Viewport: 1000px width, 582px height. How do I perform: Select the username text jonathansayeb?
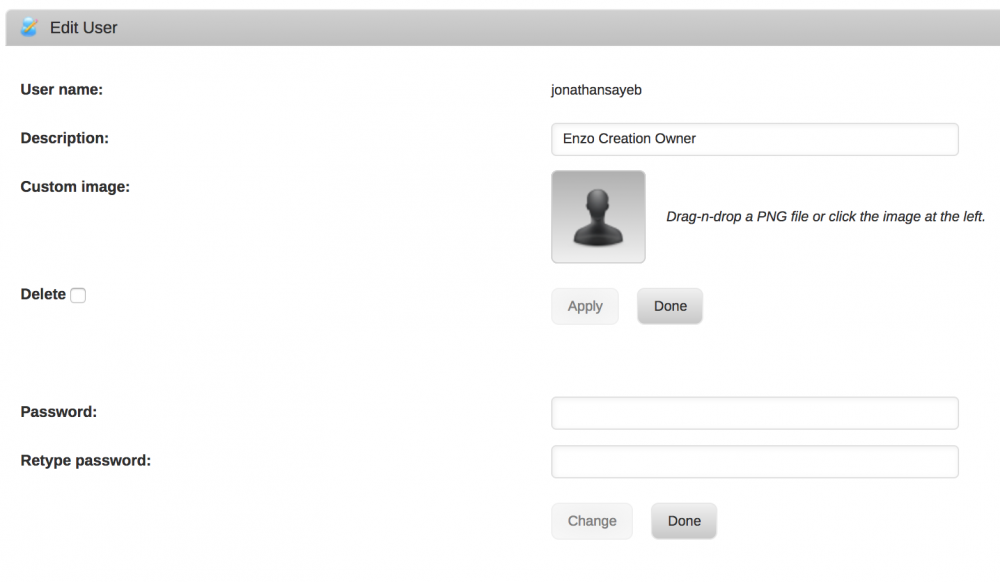point(596,90)
